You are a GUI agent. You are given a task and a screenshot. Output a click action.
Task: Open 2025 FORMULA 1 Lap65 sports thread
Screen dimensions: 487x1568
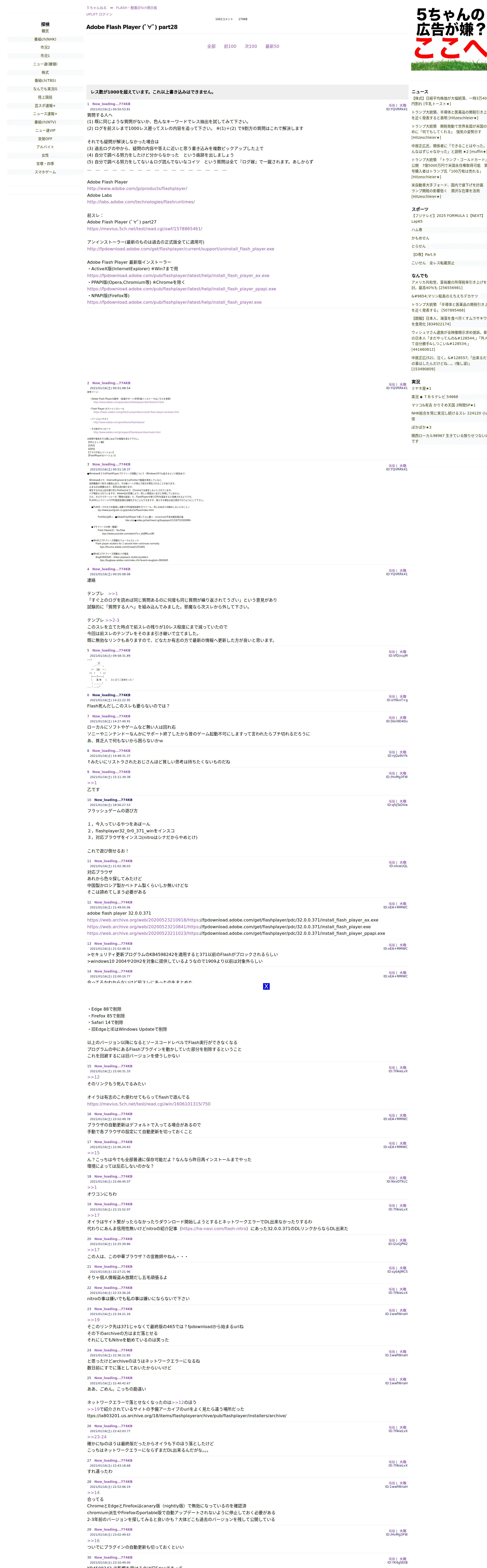coord(448,218)
